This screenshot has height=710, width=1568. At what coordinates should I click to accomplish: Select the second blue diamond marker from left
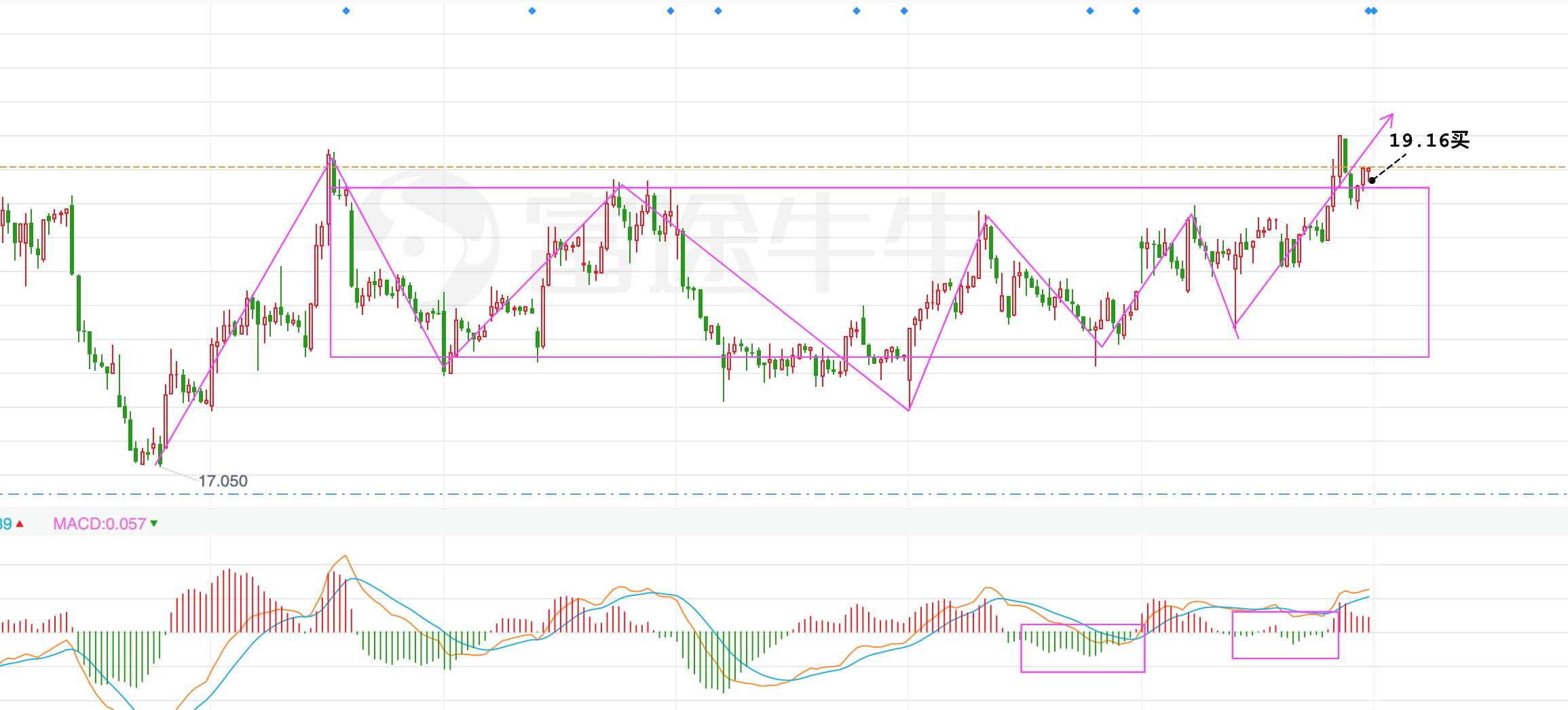pyautogui.click(x=532, y=11)
